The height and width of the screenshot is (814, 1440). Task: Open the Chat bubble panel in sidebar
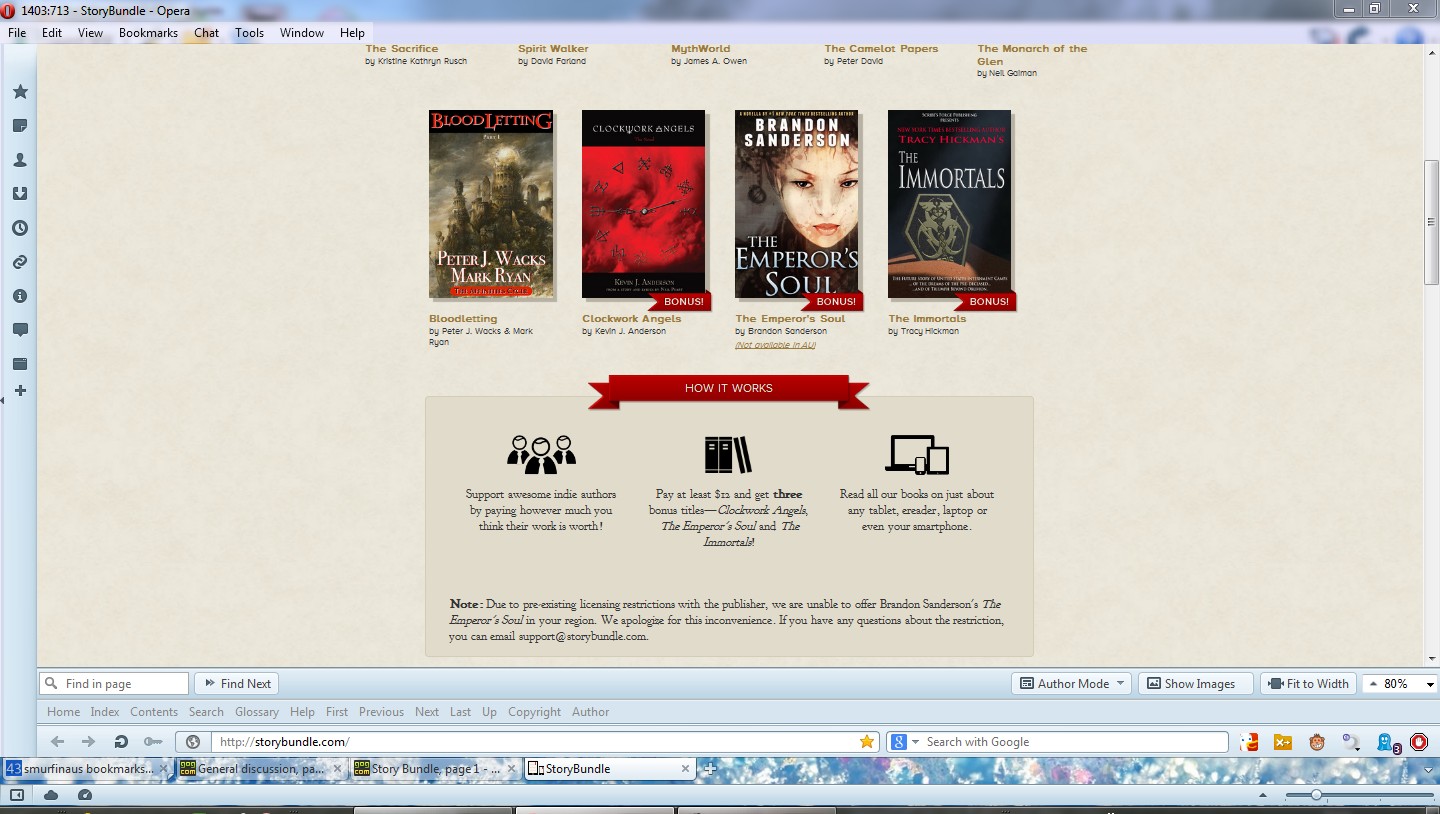(x=19, y=330)
